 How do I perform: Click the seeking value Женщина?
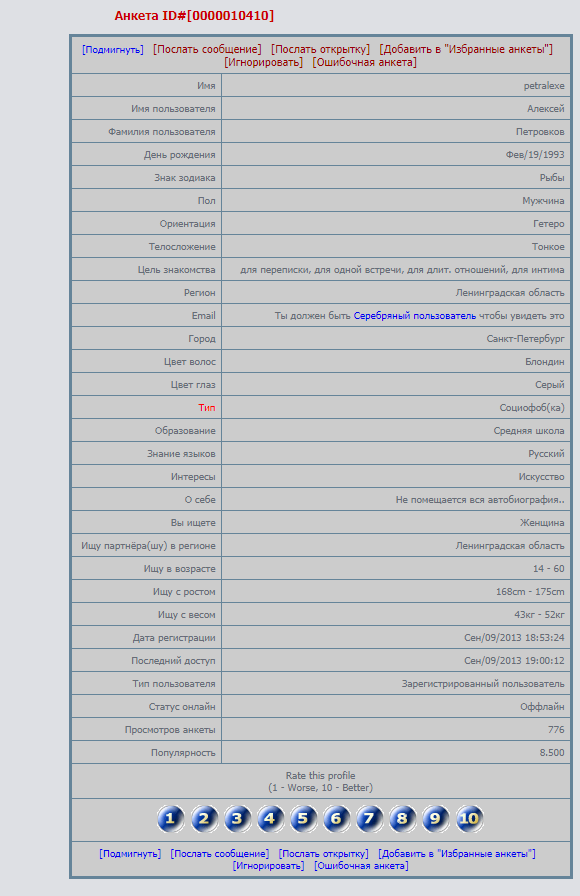(x=542, y=522)
